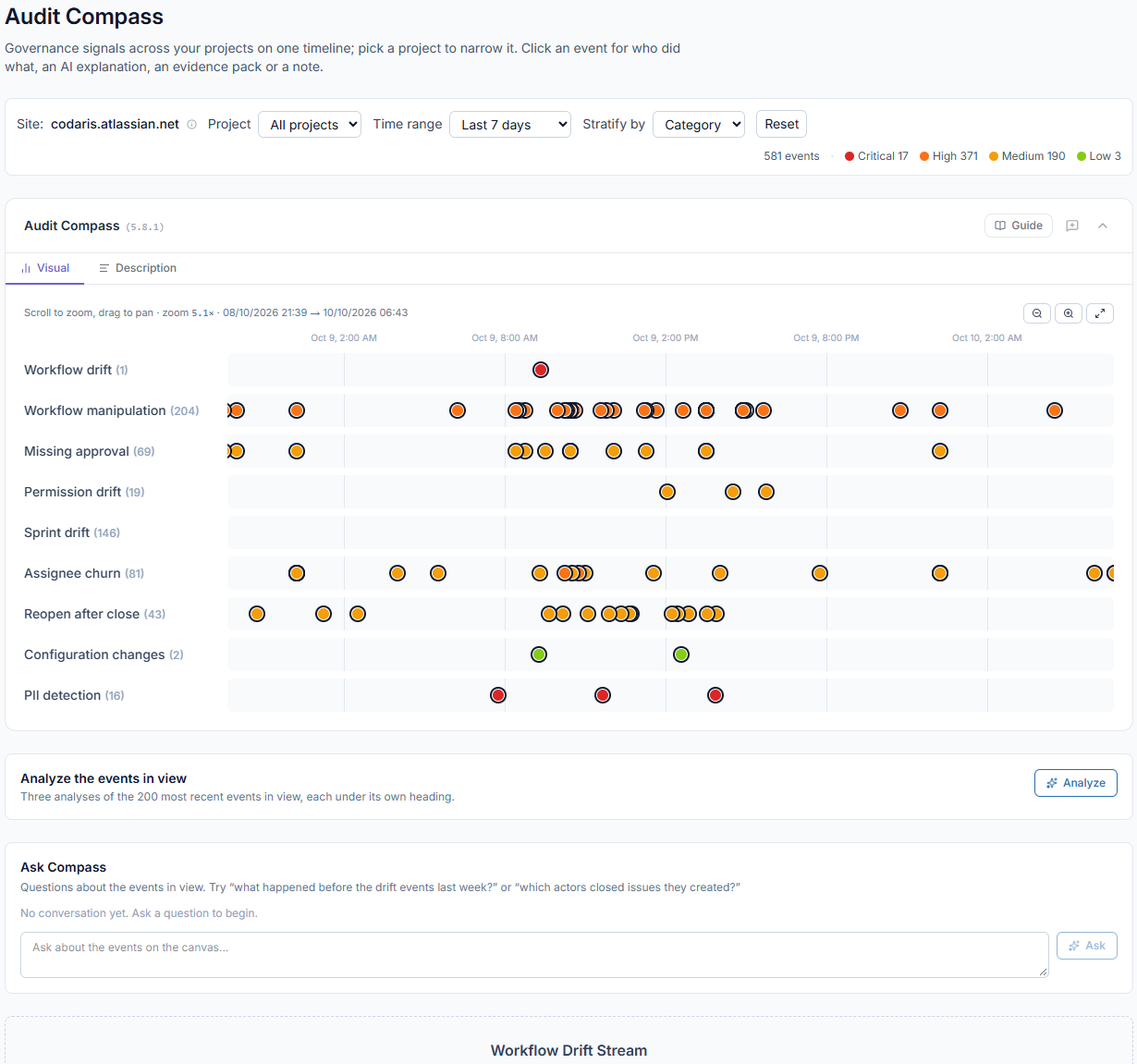Viewport: 1137px width, 1064px height.
Task: Click the Low 3 legend entry
Action: [1099, 156]
